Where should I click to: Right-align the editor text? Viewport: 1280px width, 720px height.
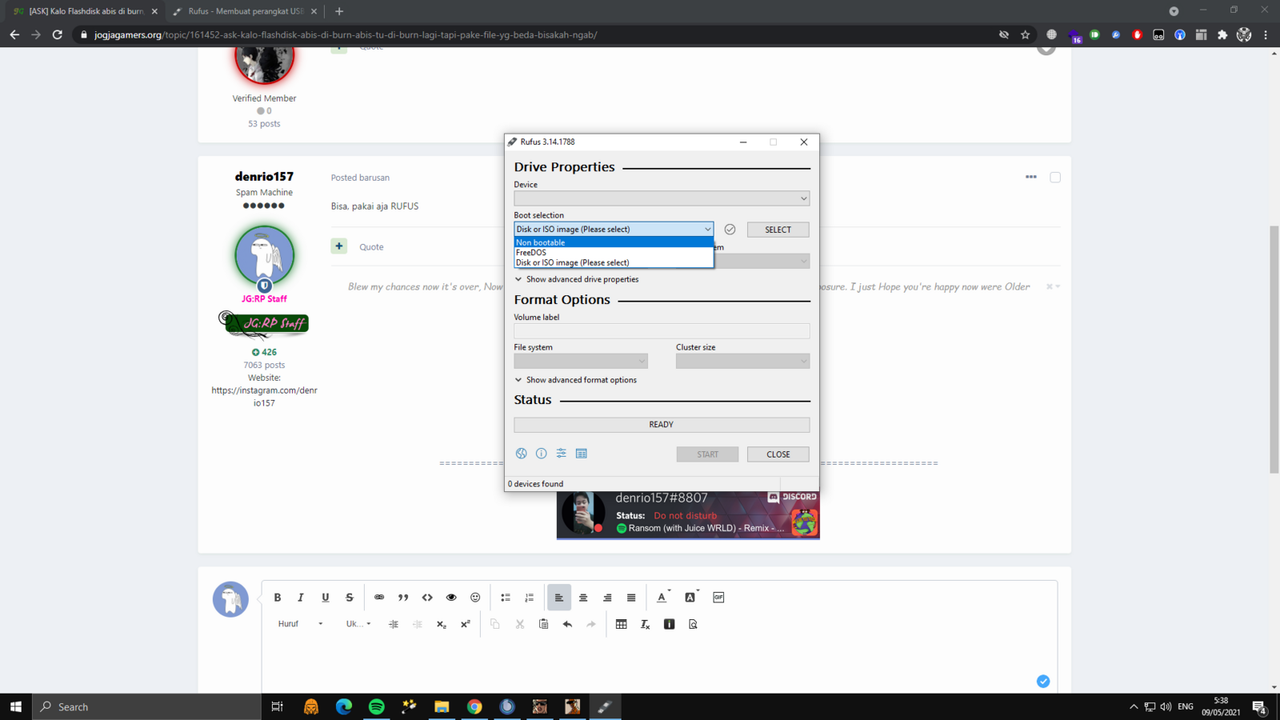pos(607,597)
